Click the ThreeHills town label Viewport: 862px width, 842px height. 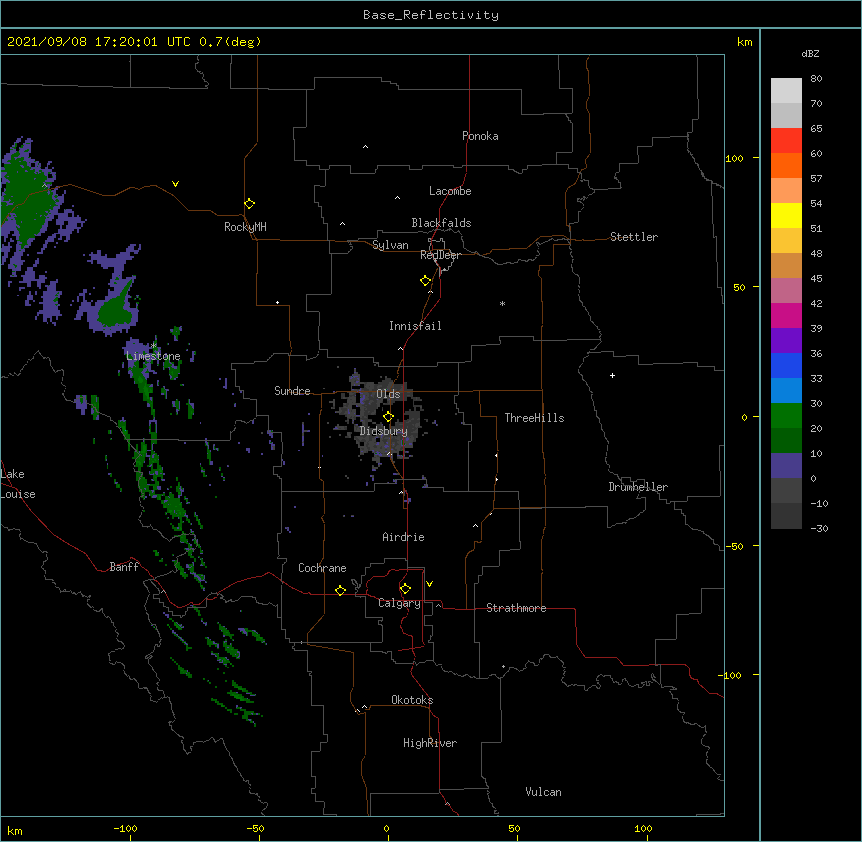pyautogui.click(x=534, y=418)
